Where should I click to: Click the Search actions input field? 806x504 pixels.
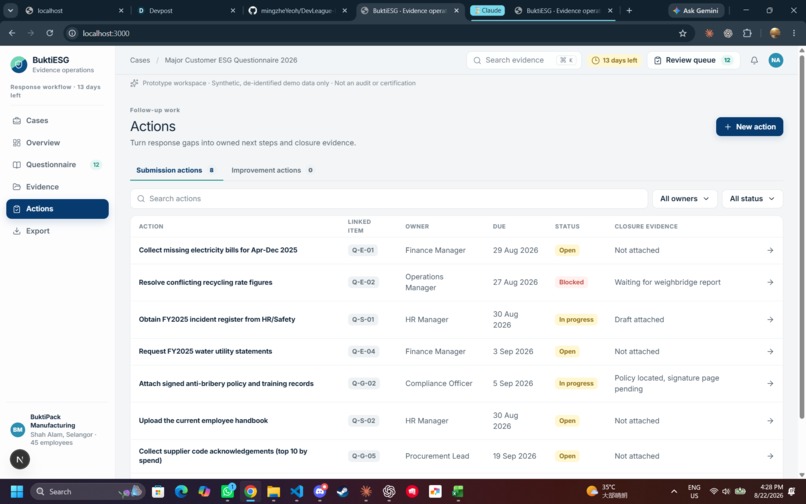(x=389, y=199)
